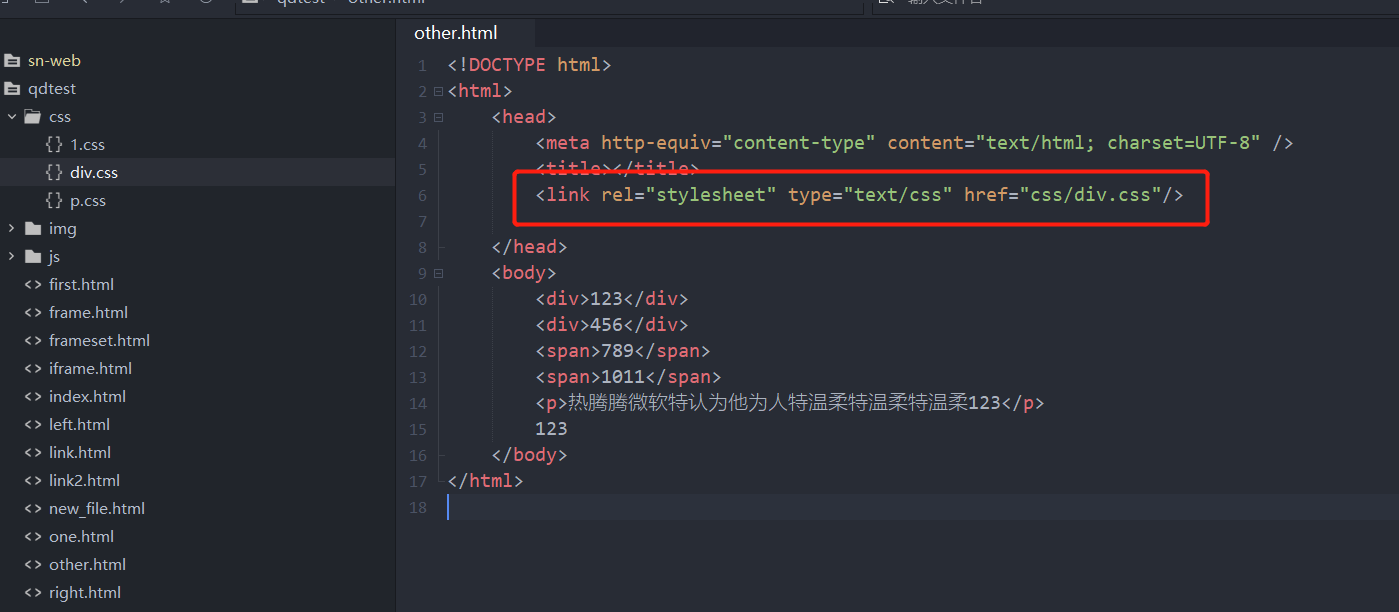
Task: Open iframe.html from the file tree
Action: pos(90,368)
